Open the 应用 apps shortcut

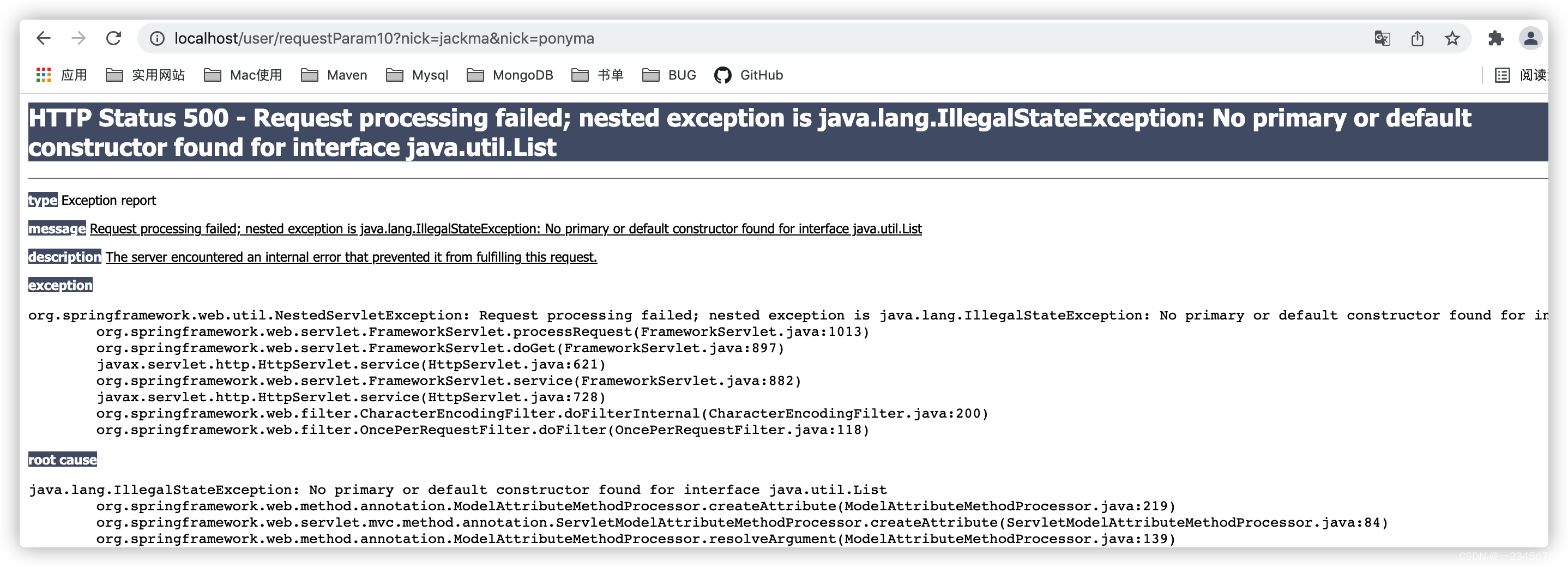point(63,74)
